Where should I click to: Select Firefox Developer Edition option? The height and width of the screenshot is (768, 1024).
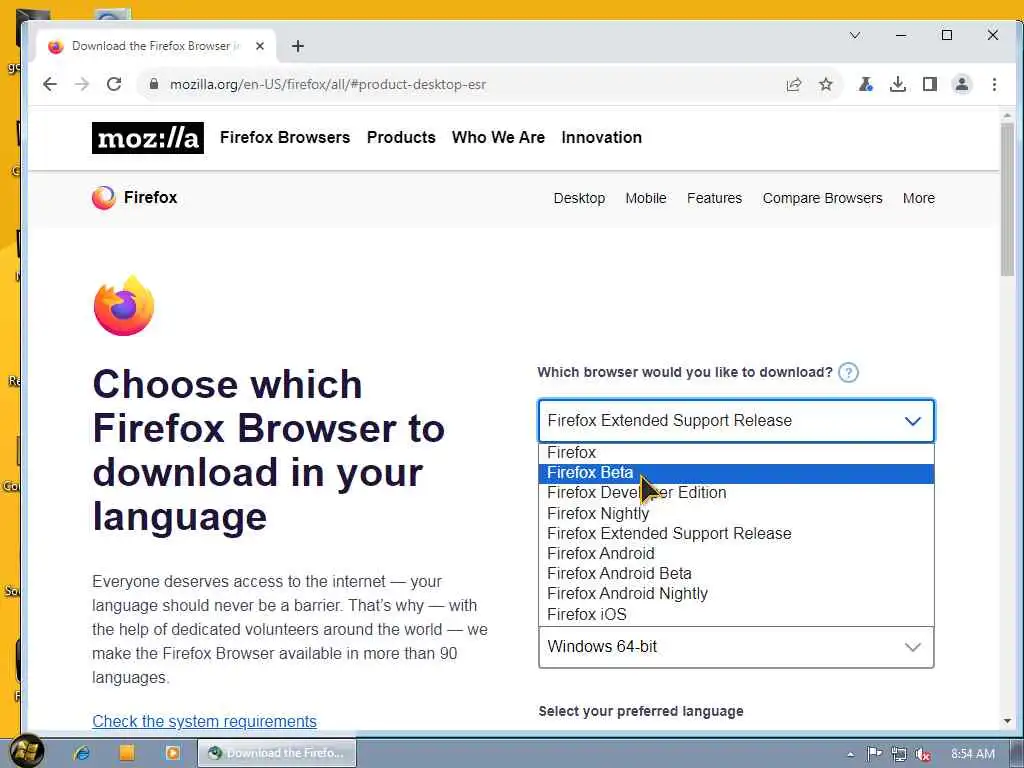736,493
